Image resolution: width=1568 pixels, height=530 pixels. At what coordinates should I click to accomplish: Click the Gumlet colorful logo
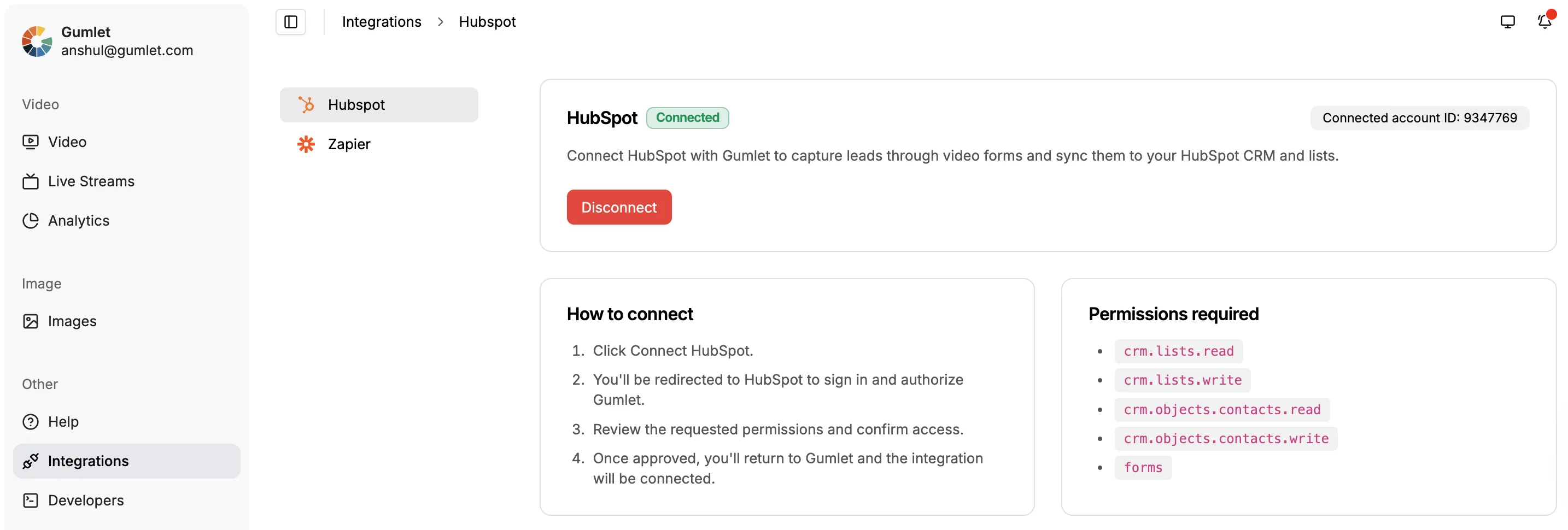[x=37, y=41]
